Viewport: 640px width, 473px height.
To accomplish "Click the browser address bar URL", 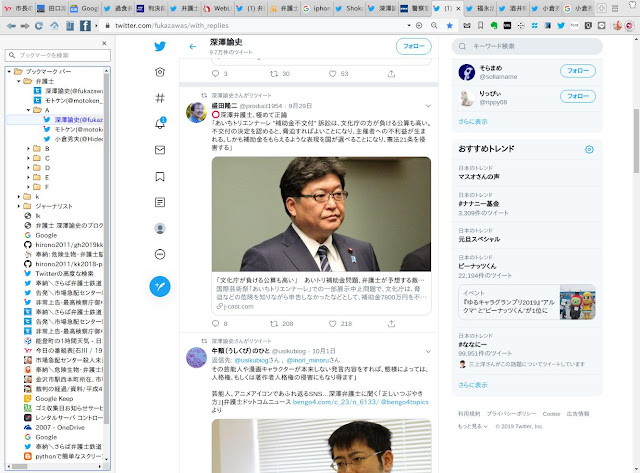I will (x=172, y=25).
